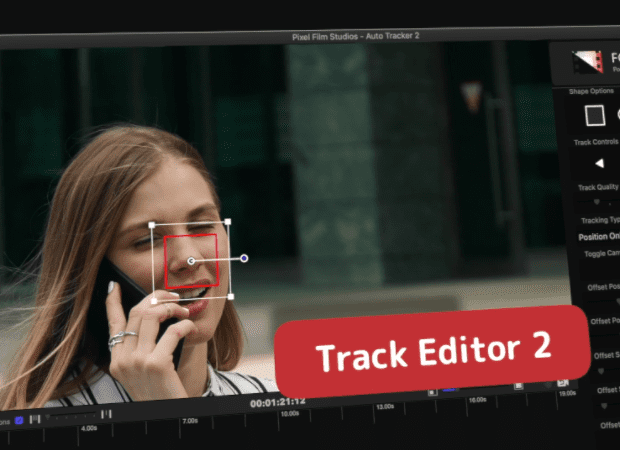This screenshot has width=620, height=450.
Task: Click the red inner tracking box
Action: 191,261
